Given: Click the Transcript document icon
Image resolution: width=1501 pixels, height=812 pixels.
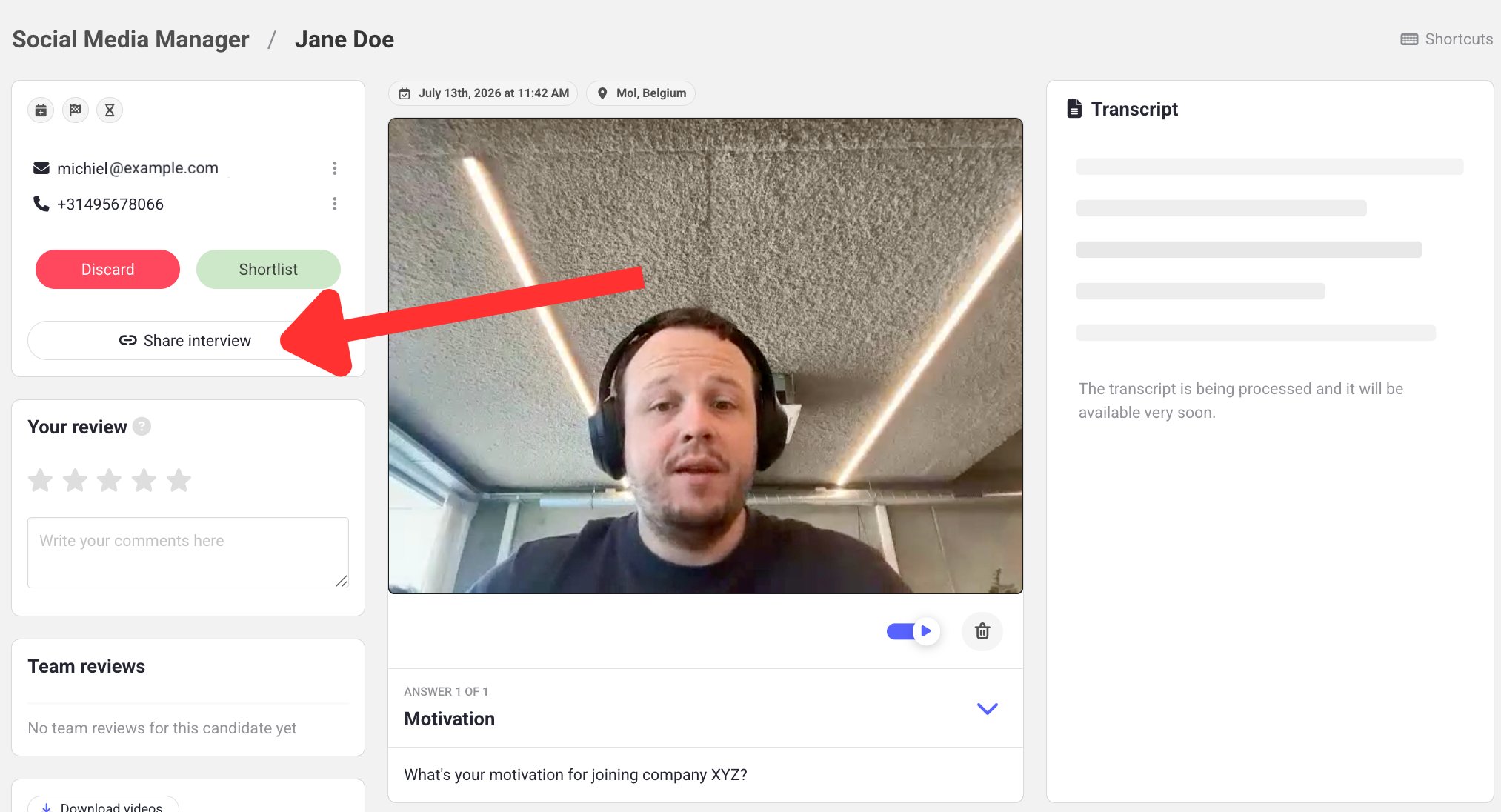Looking at the screenshot, I should point(1074,109).
